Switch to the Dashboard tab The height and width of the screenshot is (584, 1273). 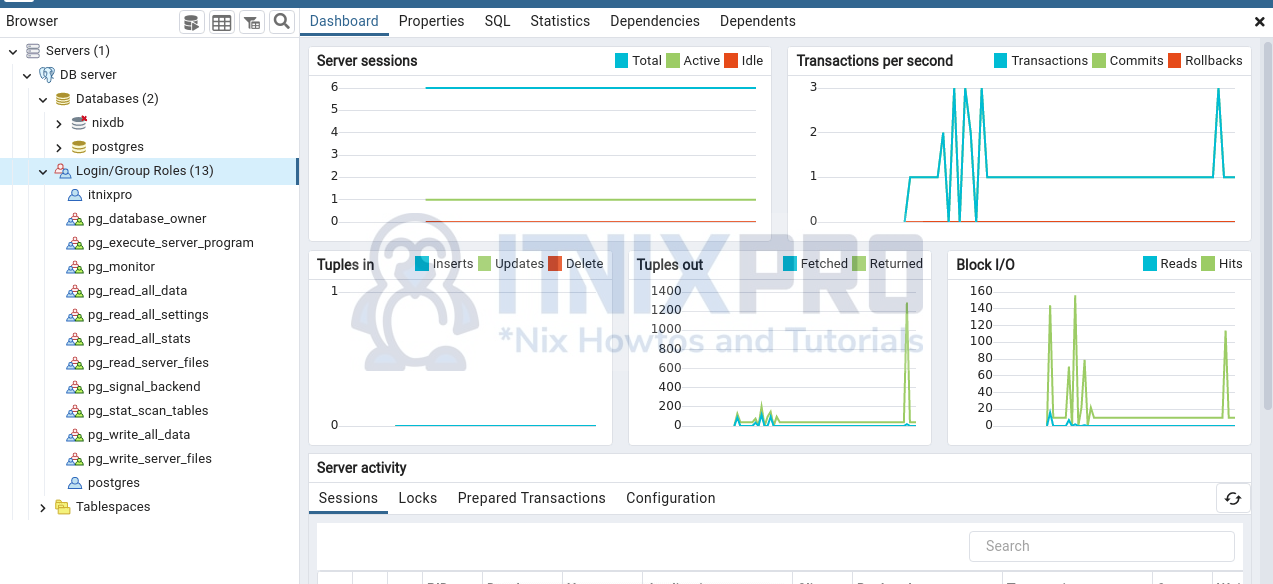(x=344, y=21)
